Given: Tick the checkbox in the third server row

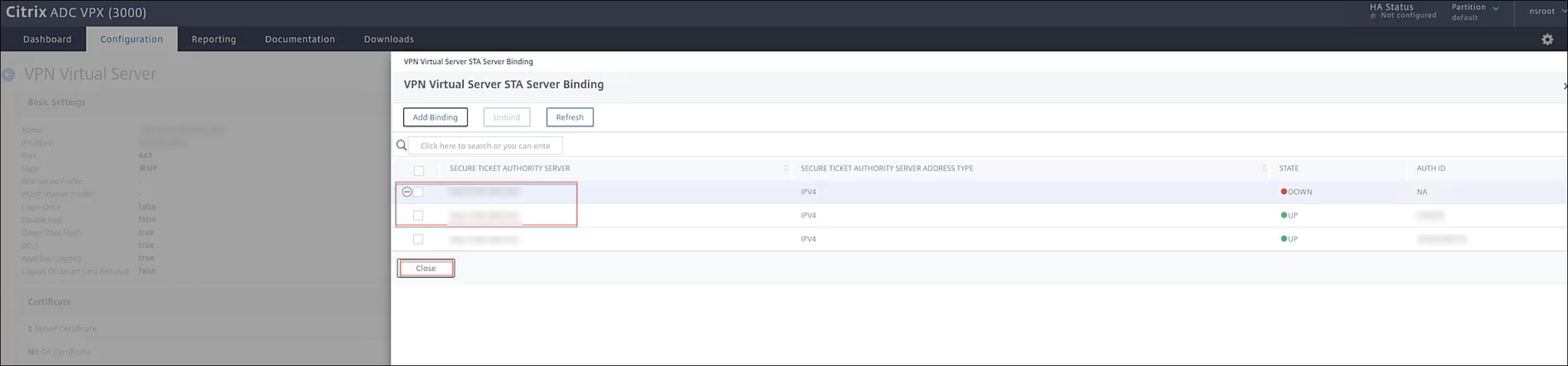Looking at the screenshot, I should [x=418, y=239].
